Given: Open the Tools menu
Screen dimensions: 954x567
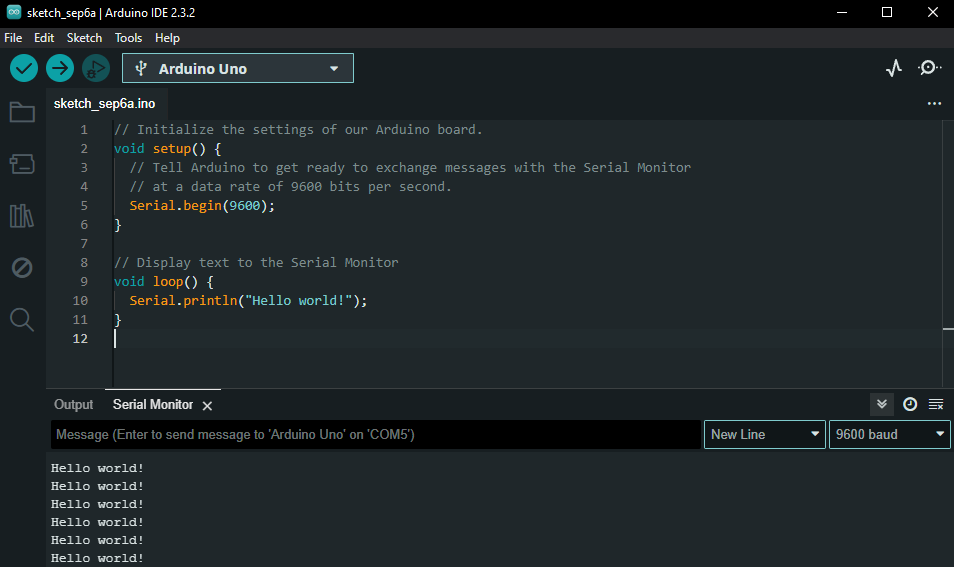Looking at the screenshot, I should coord(128,38).
